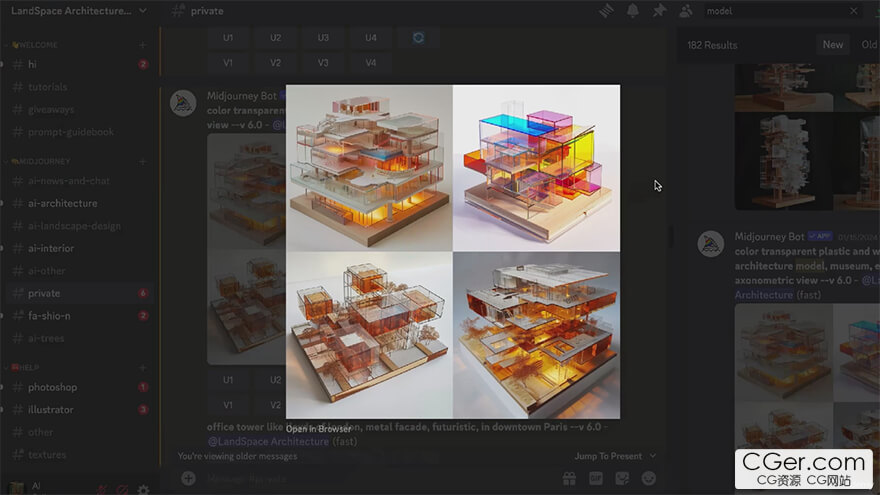Add channel to HELP category plus icon
The height and width of the screenshot is (495, 880).
[x=143, y=368]
